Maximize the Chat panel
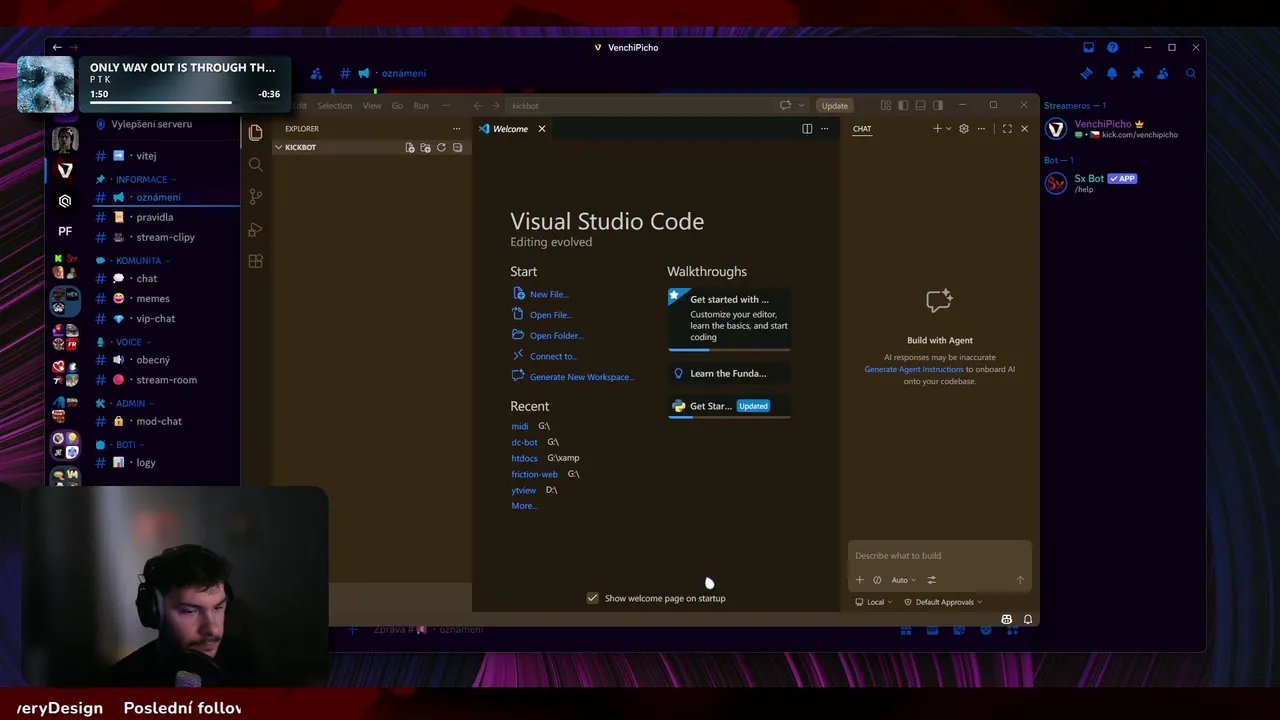The image size is (1280, 720). click(1007, 128)
